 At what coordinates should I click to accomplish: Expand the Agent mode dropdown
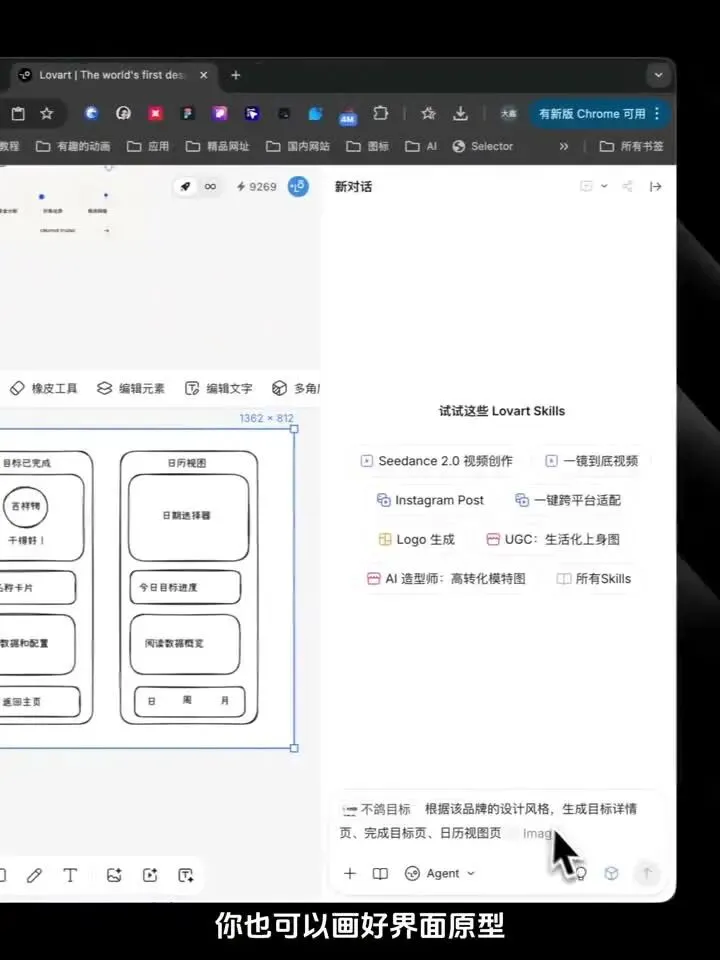[440, 874]
